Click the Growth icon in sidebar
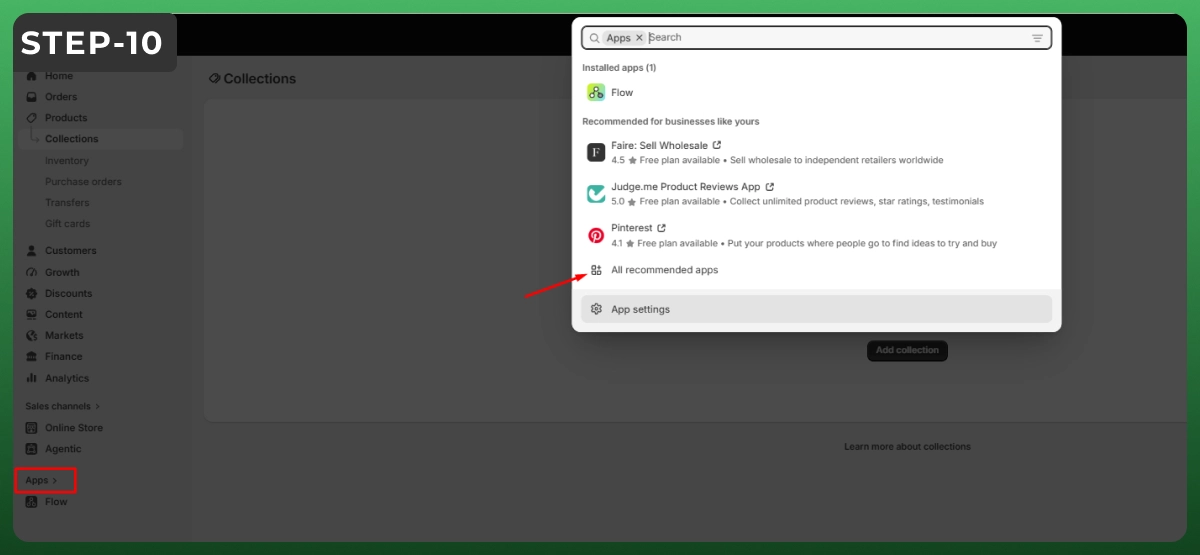 click(x=31, y=272)
